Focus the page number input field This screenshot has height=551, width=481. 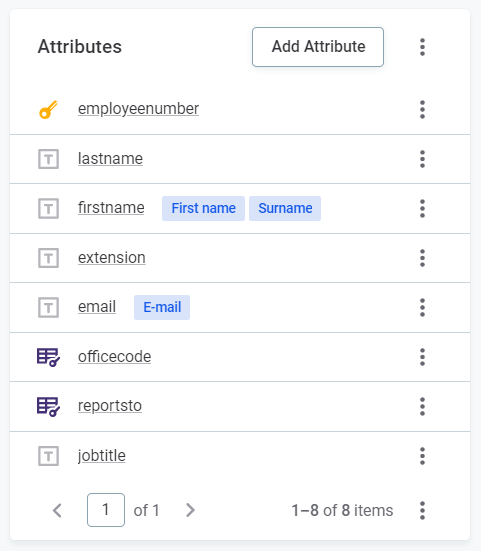[106, 510]
